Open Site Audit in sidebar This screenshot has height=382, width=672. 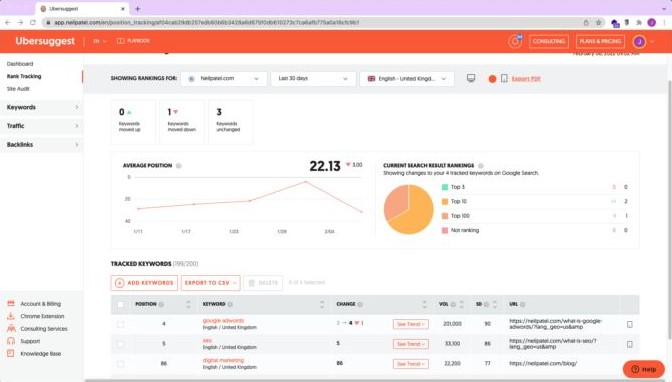[18, 89]
